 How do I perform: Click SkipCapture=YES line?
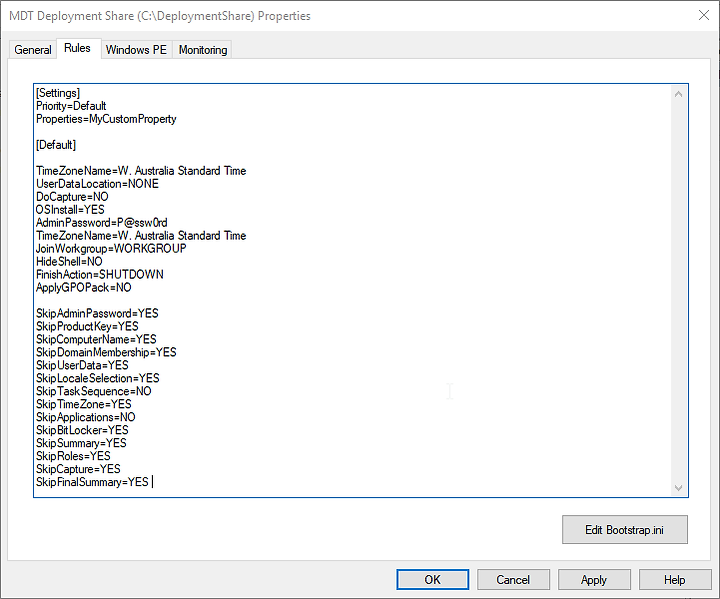point(79,469)
